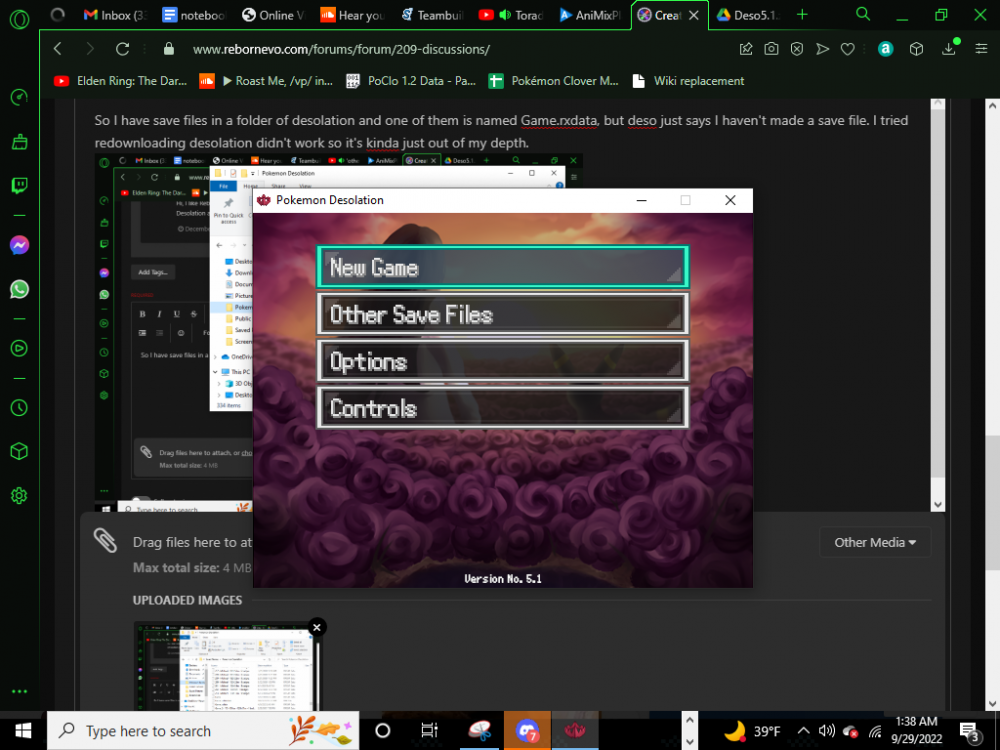Open browsing History clock icon in sidebar
Image resolution: width=1000 pixels, height=750 pixels.
[19, 408]
